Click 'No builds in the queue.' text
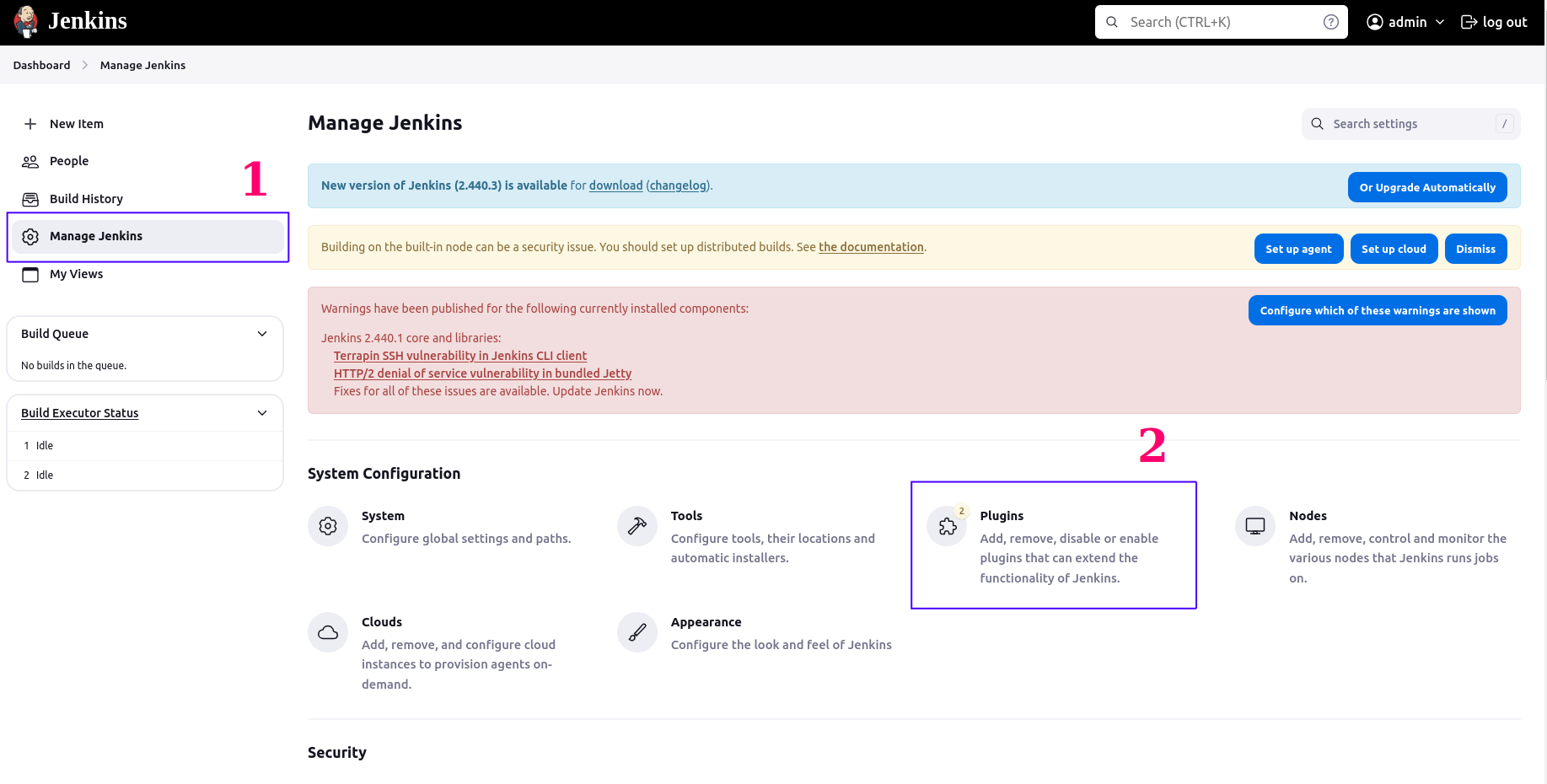Image resolution: width=1547 pixels, height=784 pixels. pyautogui.click(x=73, y=366)
